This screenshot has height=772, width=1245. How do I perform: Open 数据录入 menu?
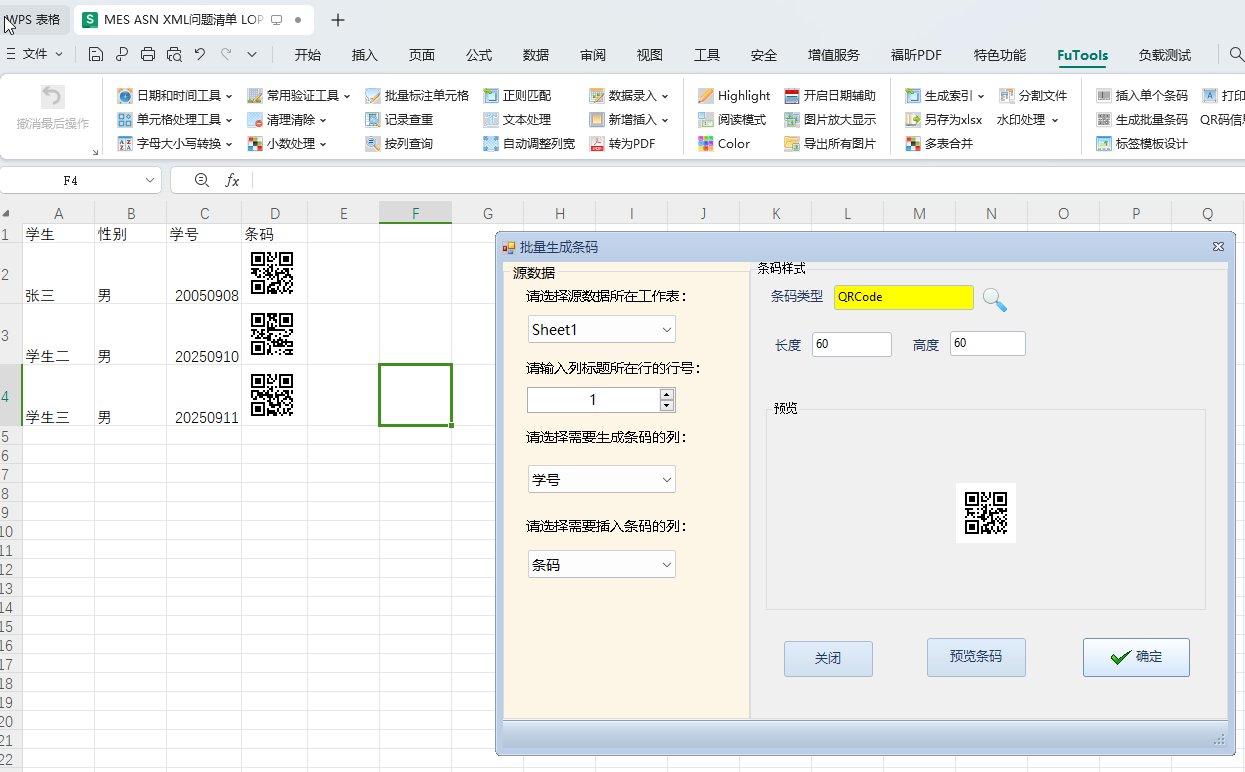coord(629,96)
